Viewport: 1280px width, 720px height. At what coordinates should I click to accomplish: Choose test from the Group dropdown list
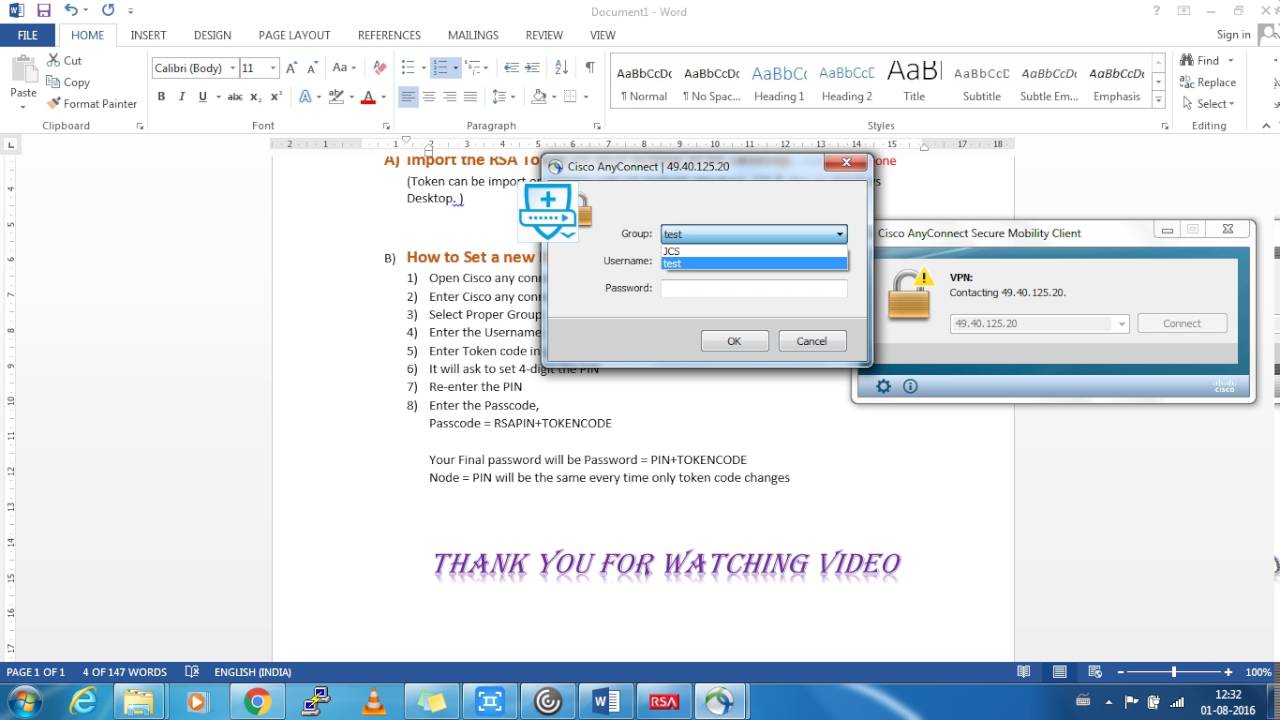pyautogui.click(x=754, y=263)
